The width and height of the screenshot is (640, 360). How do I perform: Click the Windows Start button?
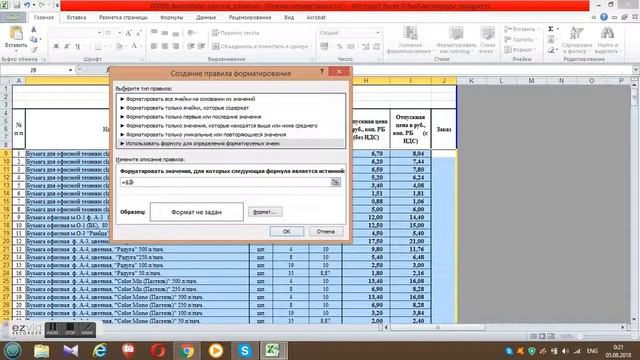(x=13, y=351)
